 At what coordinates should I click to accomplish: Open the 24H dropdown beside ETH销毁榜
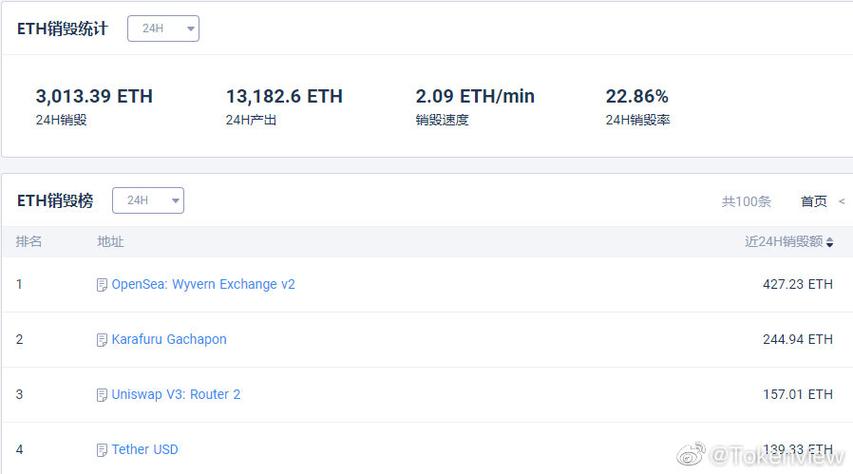(148, 200)
